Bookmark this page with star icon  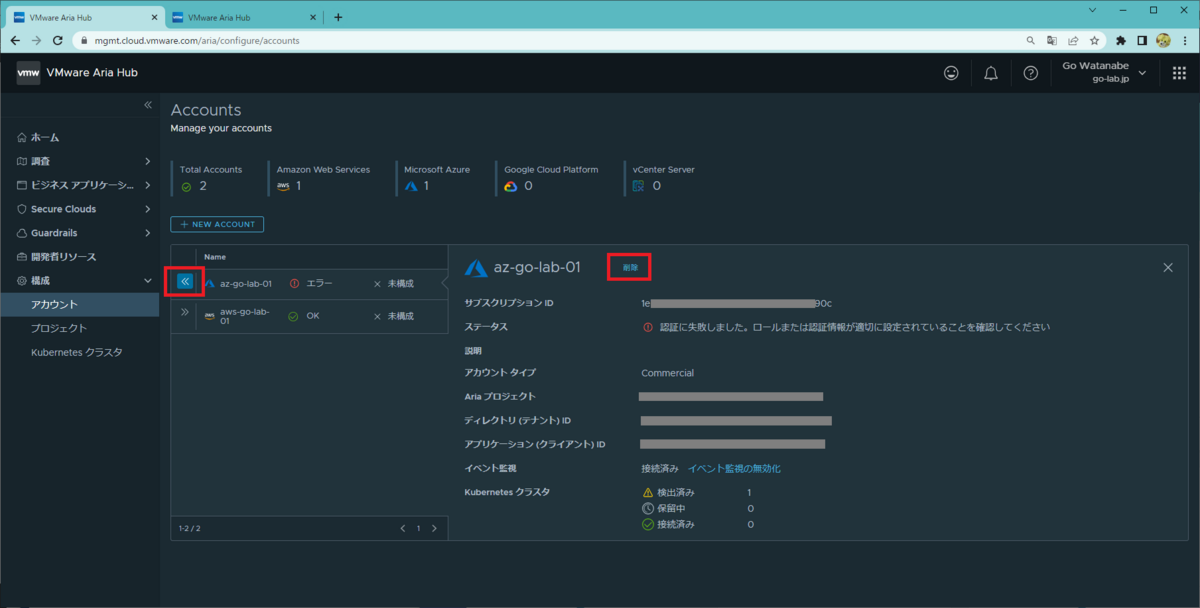coord(1095,41)
